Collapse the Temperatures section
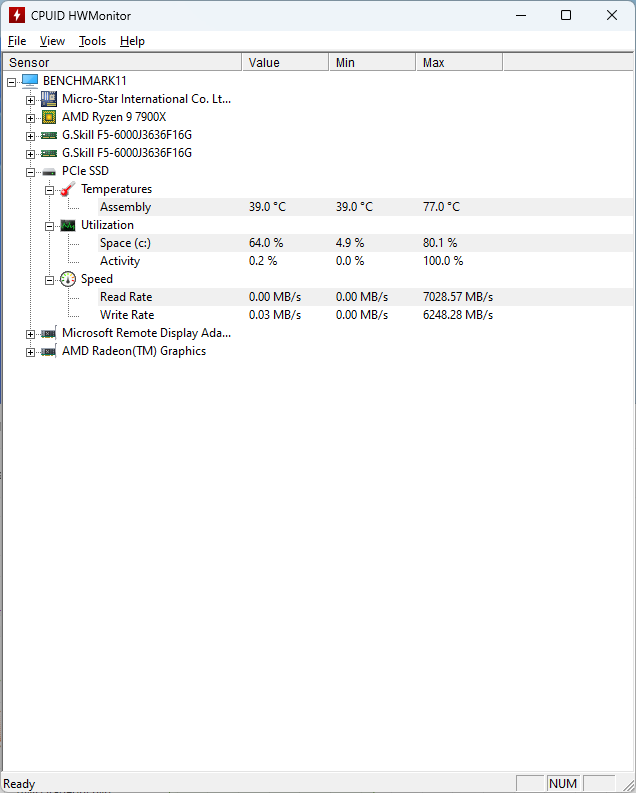 (x=49, y=189)
